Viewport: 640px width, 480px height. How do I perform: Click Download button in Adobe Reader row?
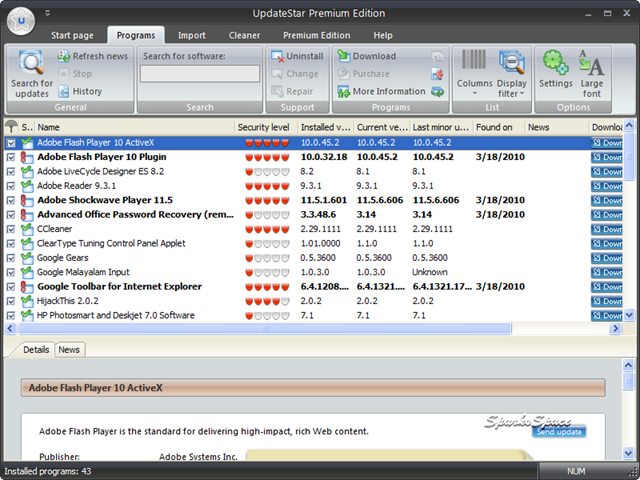coord(607,186)
